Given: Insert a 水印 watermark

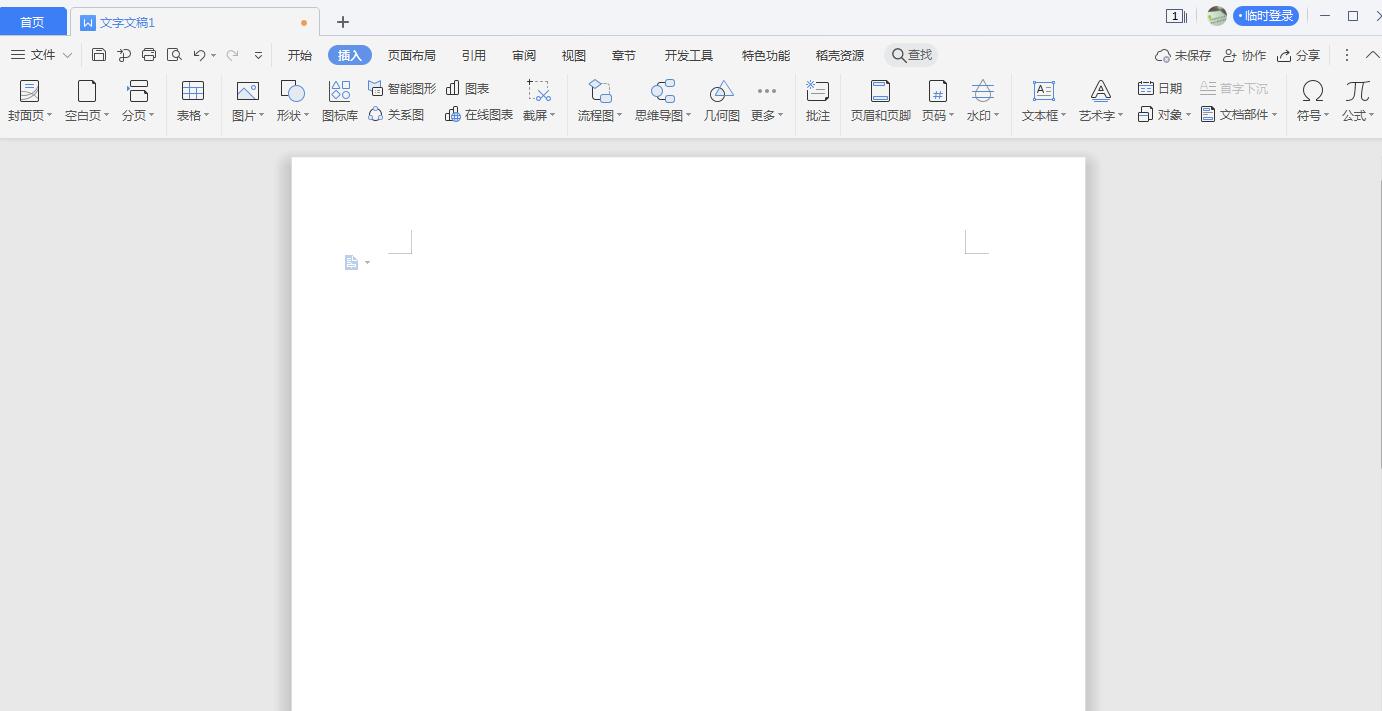Looking at the screenshot, I should coord(980,100).
